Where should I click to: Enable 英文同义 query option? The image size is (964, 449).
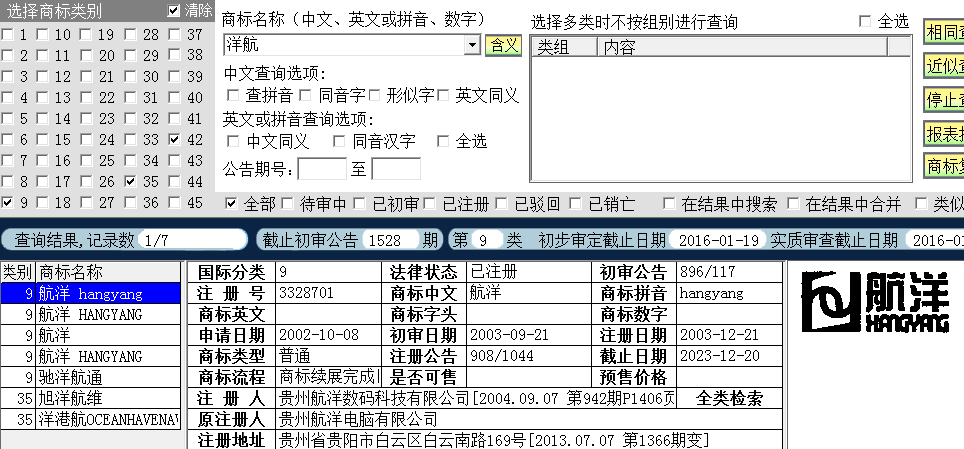pos(443,95)
